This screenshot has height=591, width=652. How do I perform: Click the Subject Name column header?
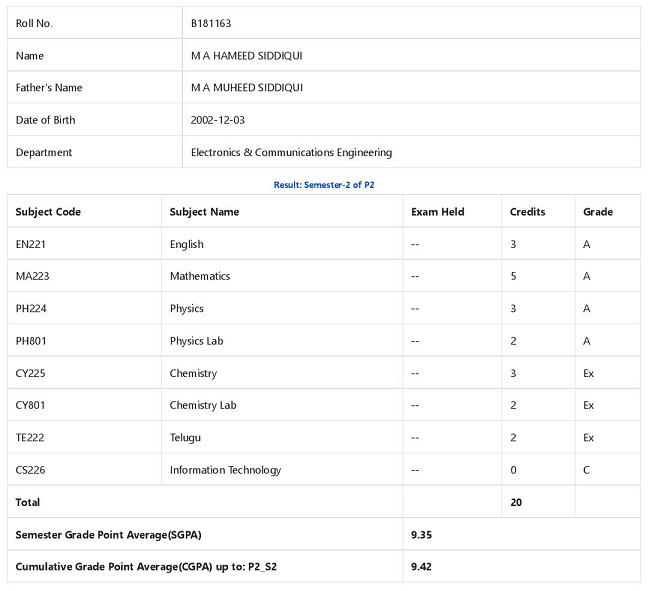(204, 212)
